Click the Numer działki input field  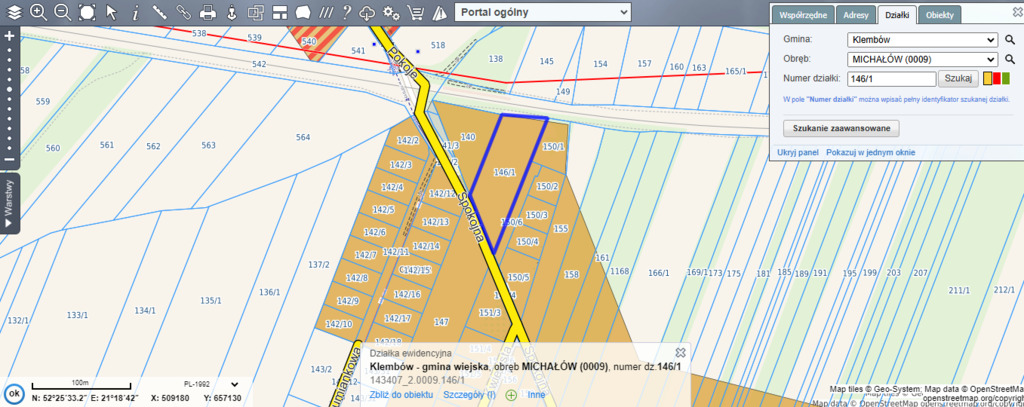[x=890, y=78]
